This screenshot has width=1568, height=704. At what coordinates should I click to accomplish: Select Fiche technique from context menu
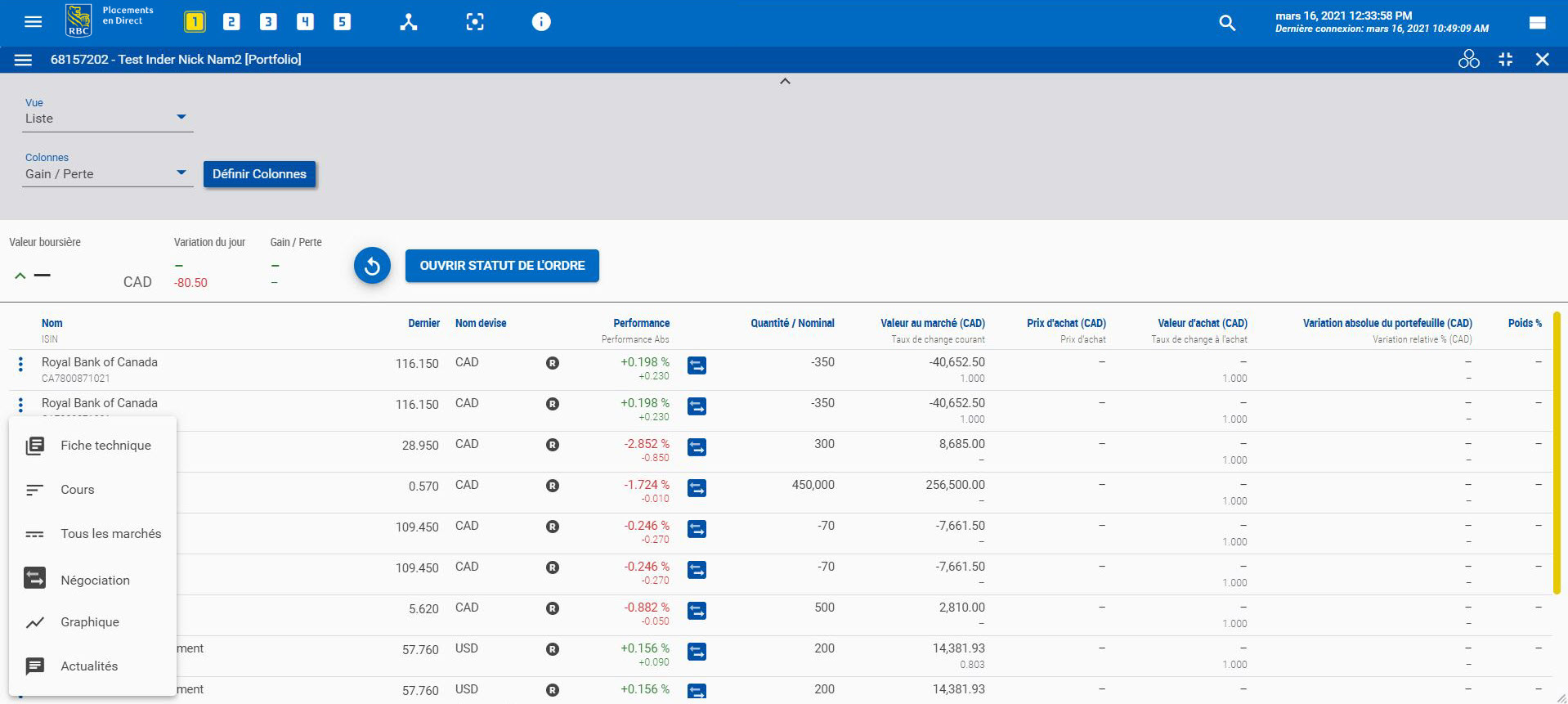point(92,446)
